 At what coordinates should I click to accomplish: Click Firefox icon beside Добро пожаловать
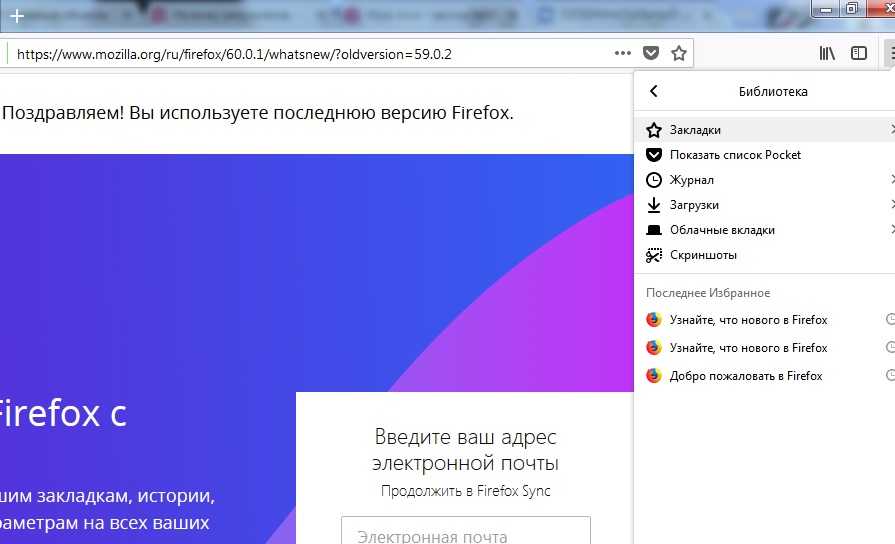(x=654, y=376)
